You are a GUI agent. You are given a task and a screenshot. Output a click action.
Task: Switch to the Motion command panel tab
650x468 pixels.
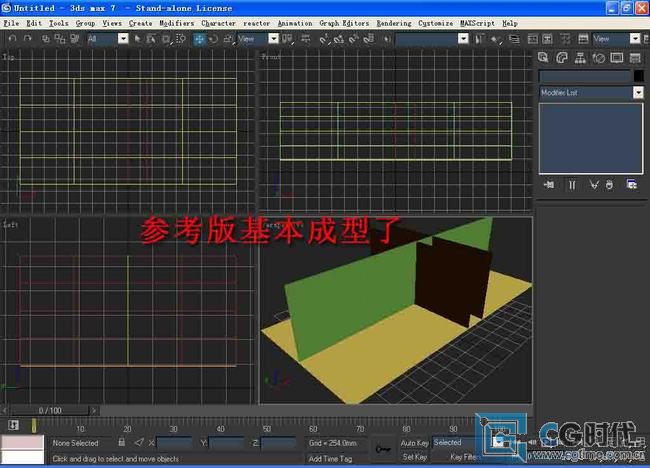pyautogui.click(x=599, y=58)
